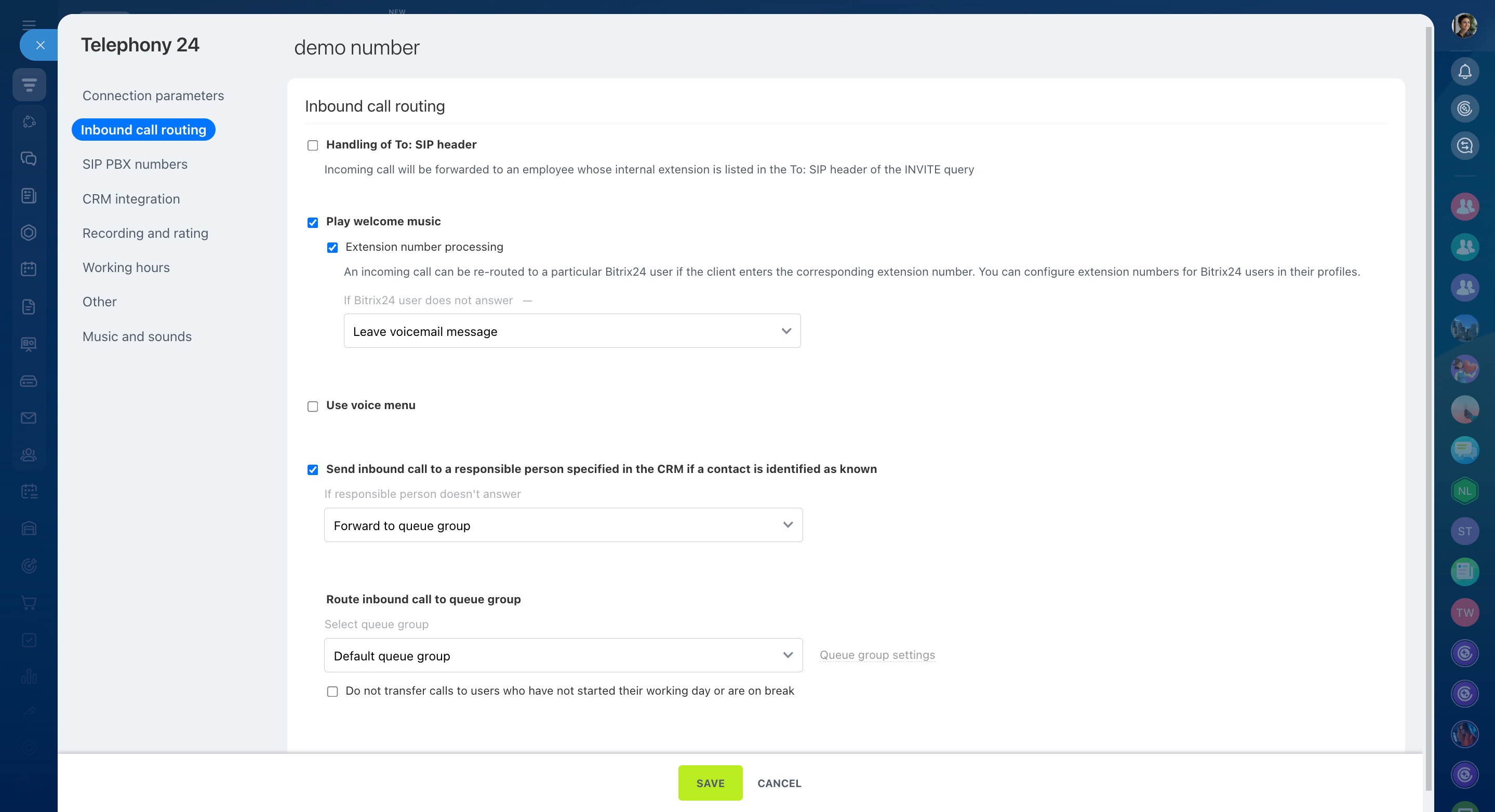The width and height of the screenshot is (1495, 812).
Task: Click the NL user avatar in right panel
Action: pyautogui.click(x=1465, y=491)
